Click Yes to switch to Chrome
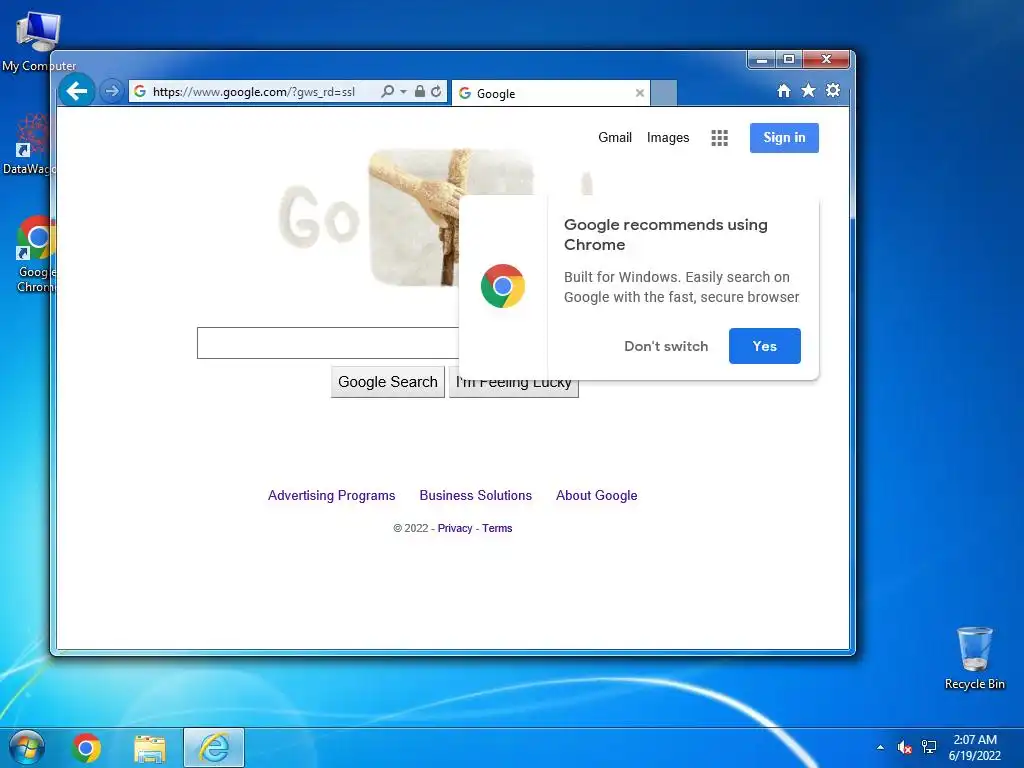This screenshot has width=1024, height=768. (x=765, y=346)
